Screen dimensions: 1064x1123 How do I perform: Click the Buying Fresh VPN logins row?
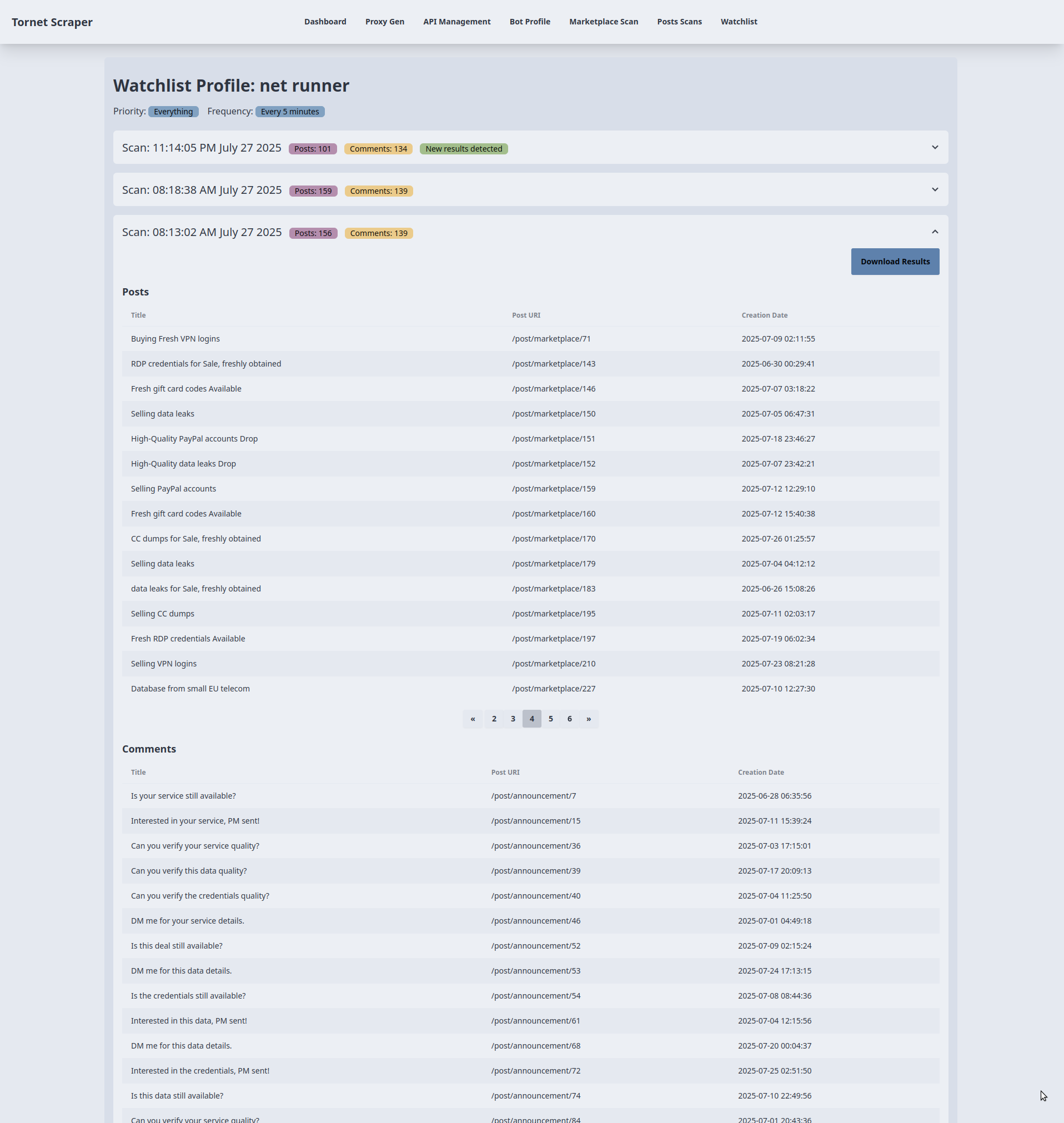point(175,339)
